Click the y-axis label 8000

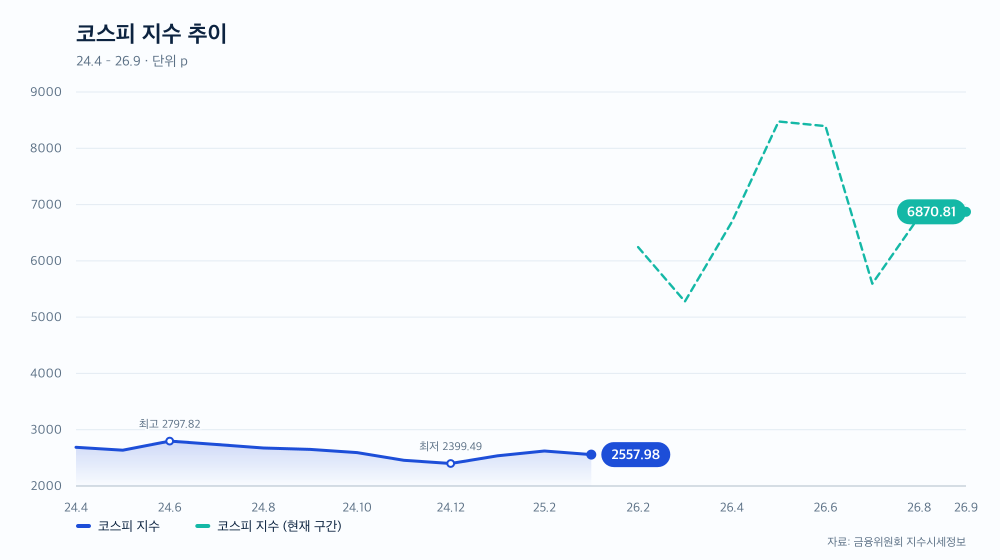(46, 148)
